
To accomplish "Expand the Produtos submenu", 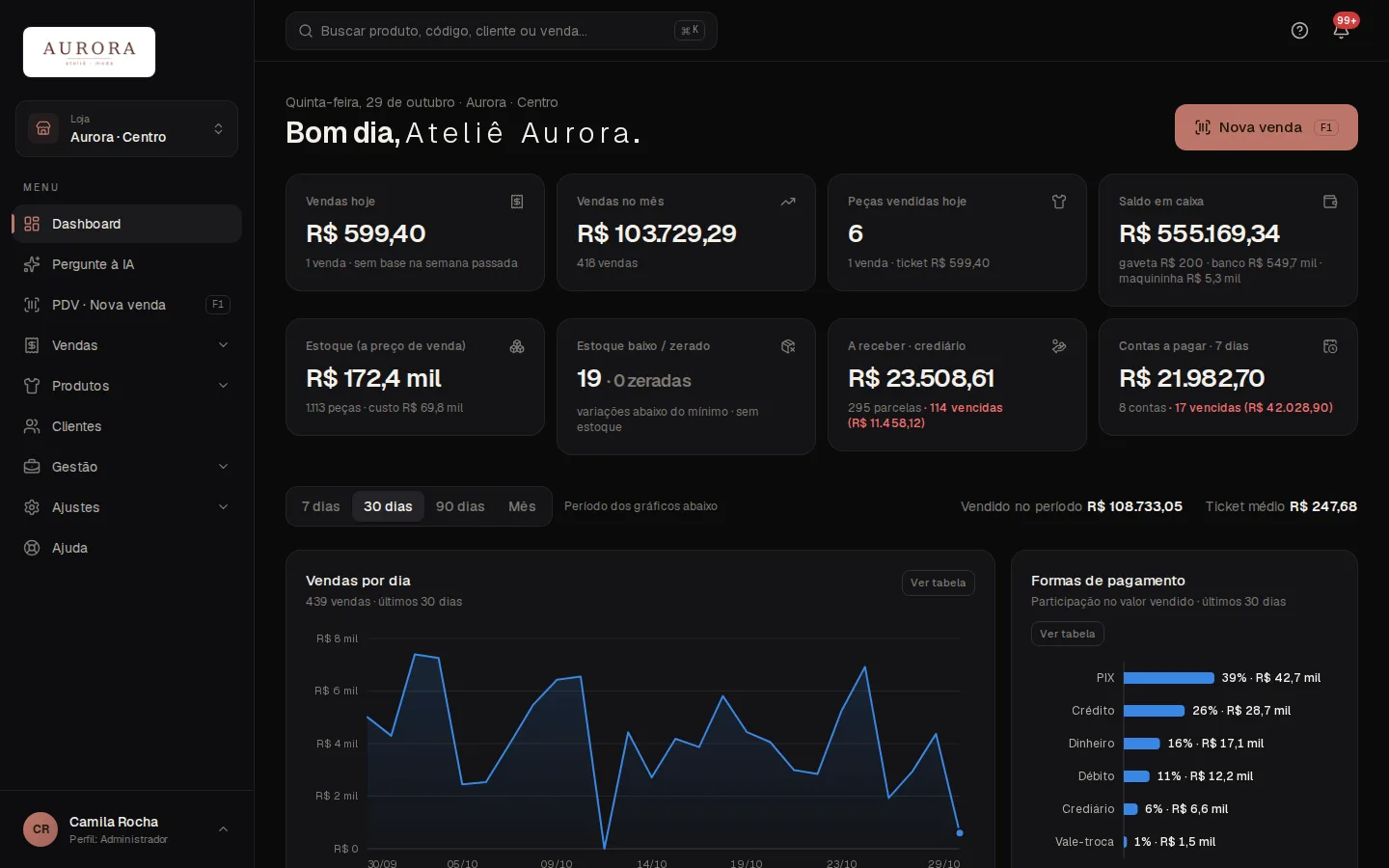I will pos(126,386).
